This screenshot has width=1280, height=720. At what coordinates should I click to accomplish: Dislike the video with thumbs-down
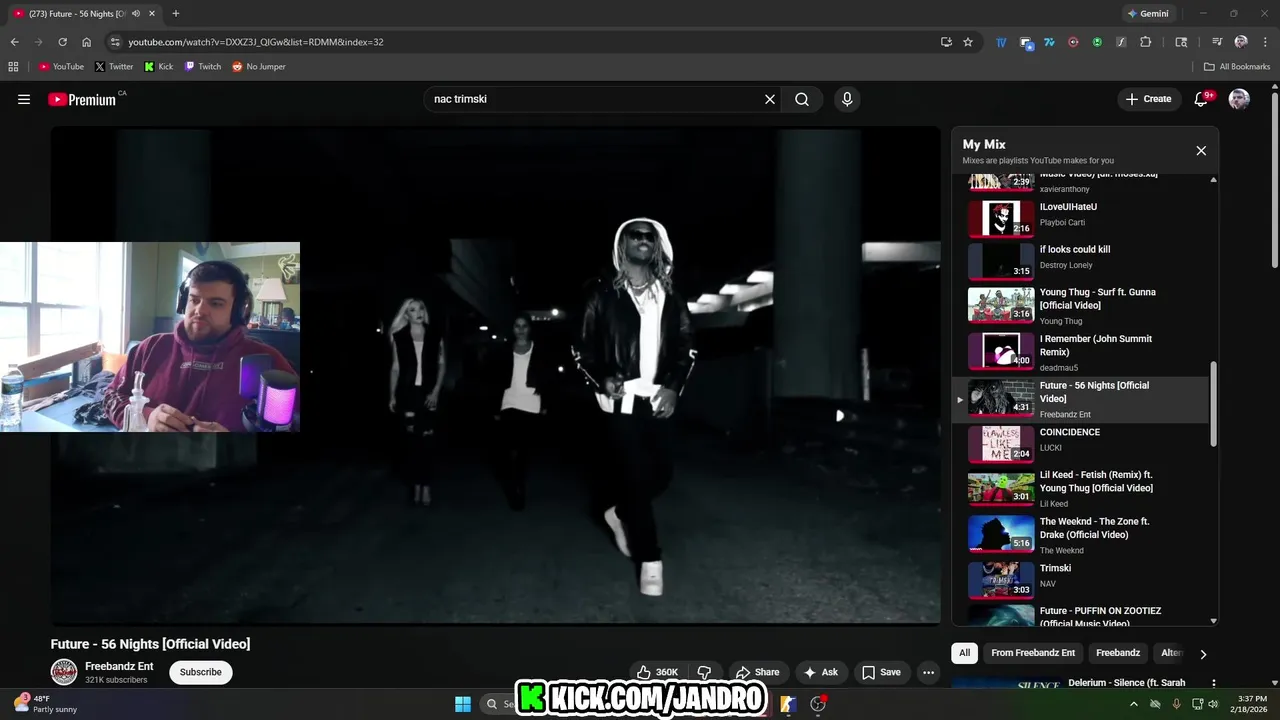pyautogui.click(x=704, y=672)
